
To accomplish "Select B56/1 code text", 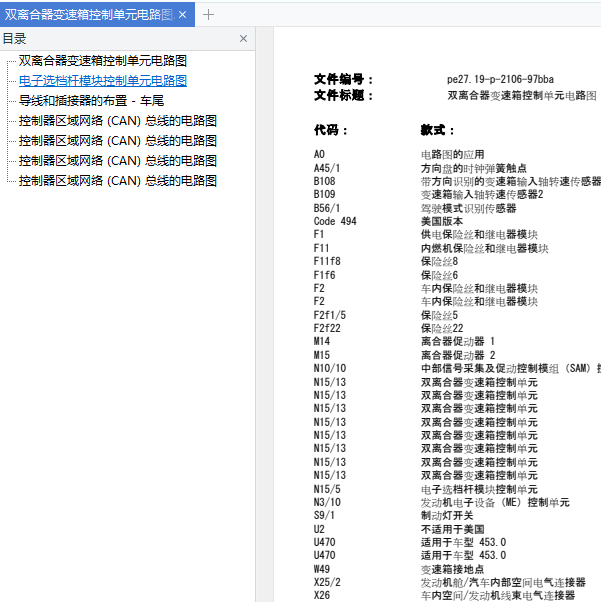I will coord(327,208).
